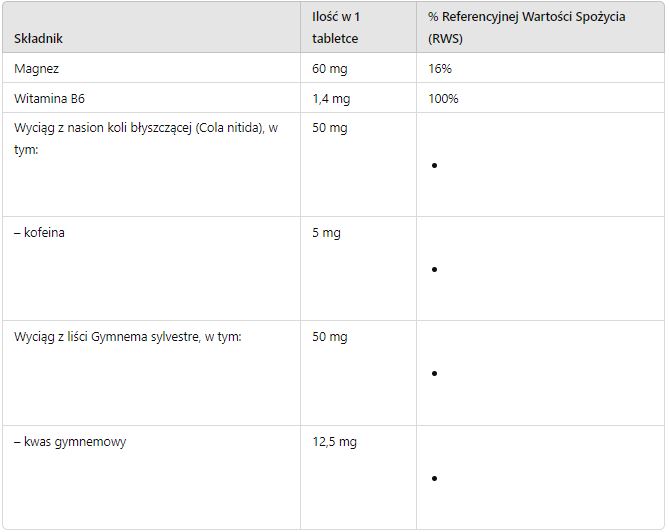Click the 50 mg amount for Cola nitida extract
669x532 pixels.
[330, 128]
